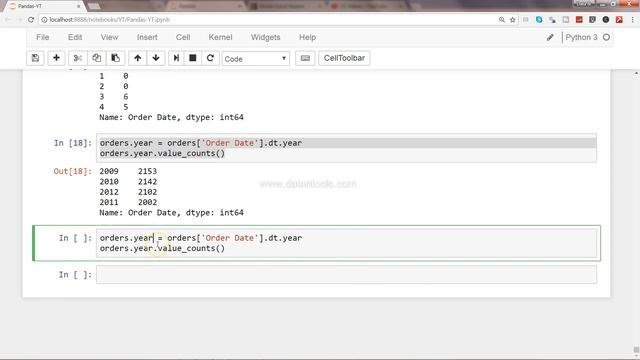Click the CellToolbar button
Image resolution: width=640 pixels, height=360 pixels.
(344, 58)
